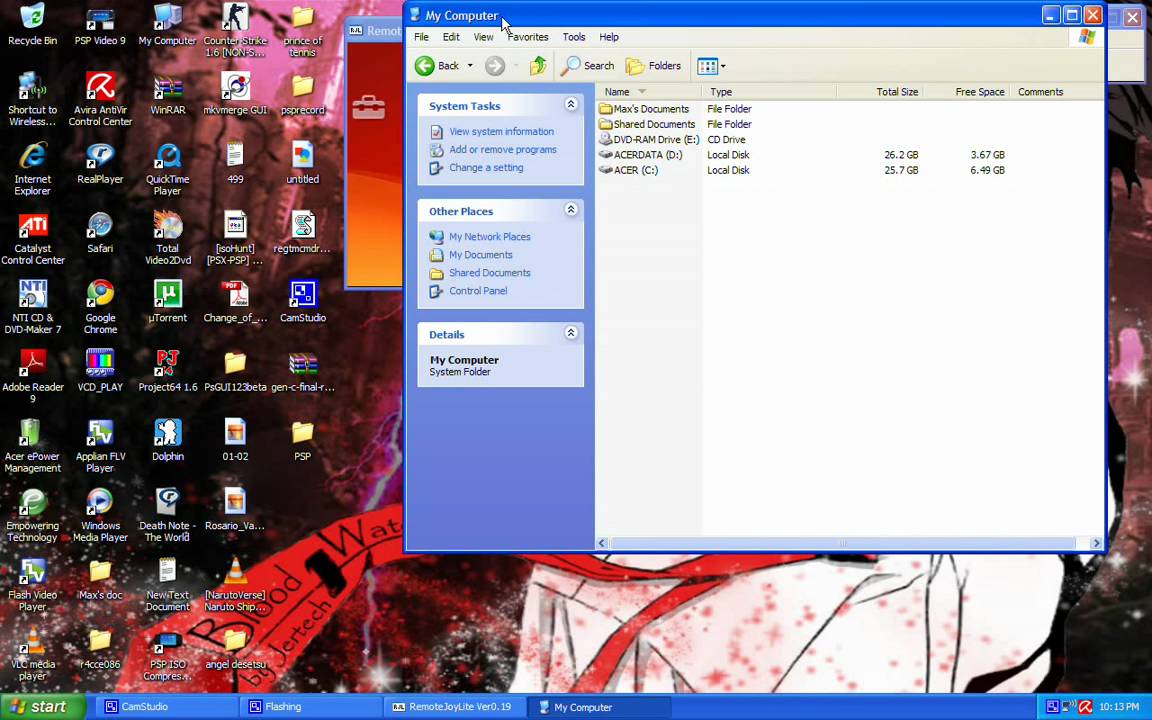1152x720 pixels.
Task: Click the Avira tray icon
Action: [1085, 707]
